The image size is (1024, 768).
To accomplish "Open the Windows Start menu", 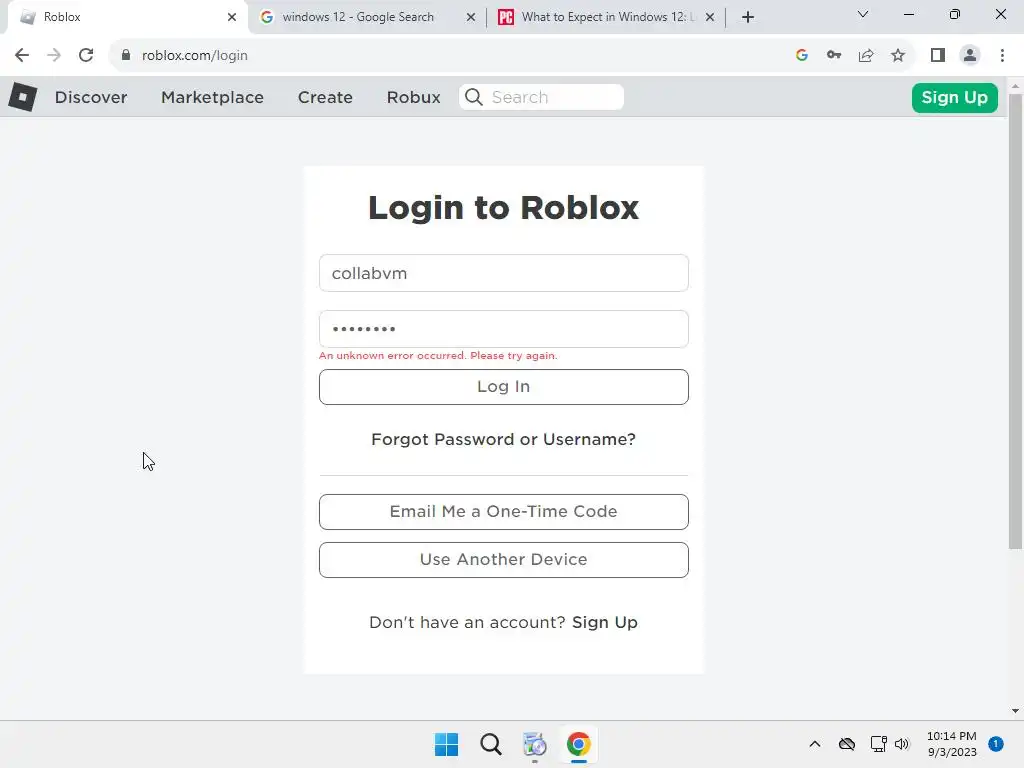I will point(447,744).
